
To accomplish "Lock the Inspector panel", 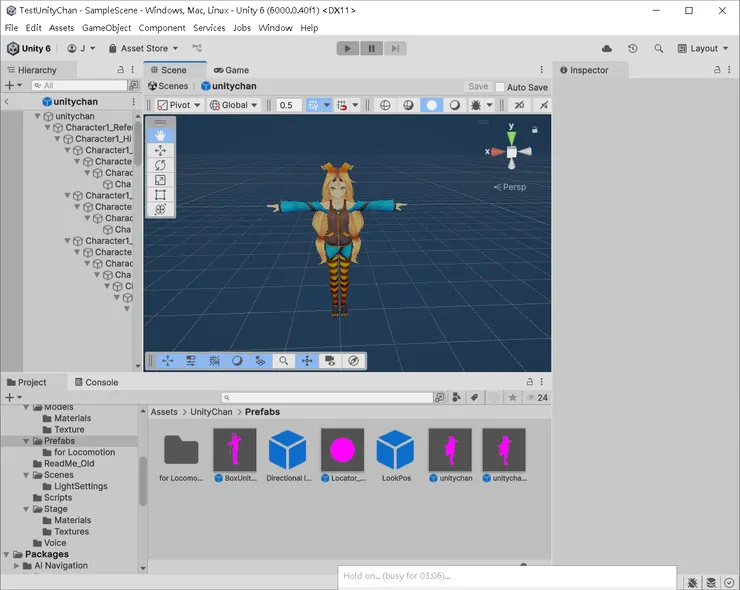I will 717,70.
